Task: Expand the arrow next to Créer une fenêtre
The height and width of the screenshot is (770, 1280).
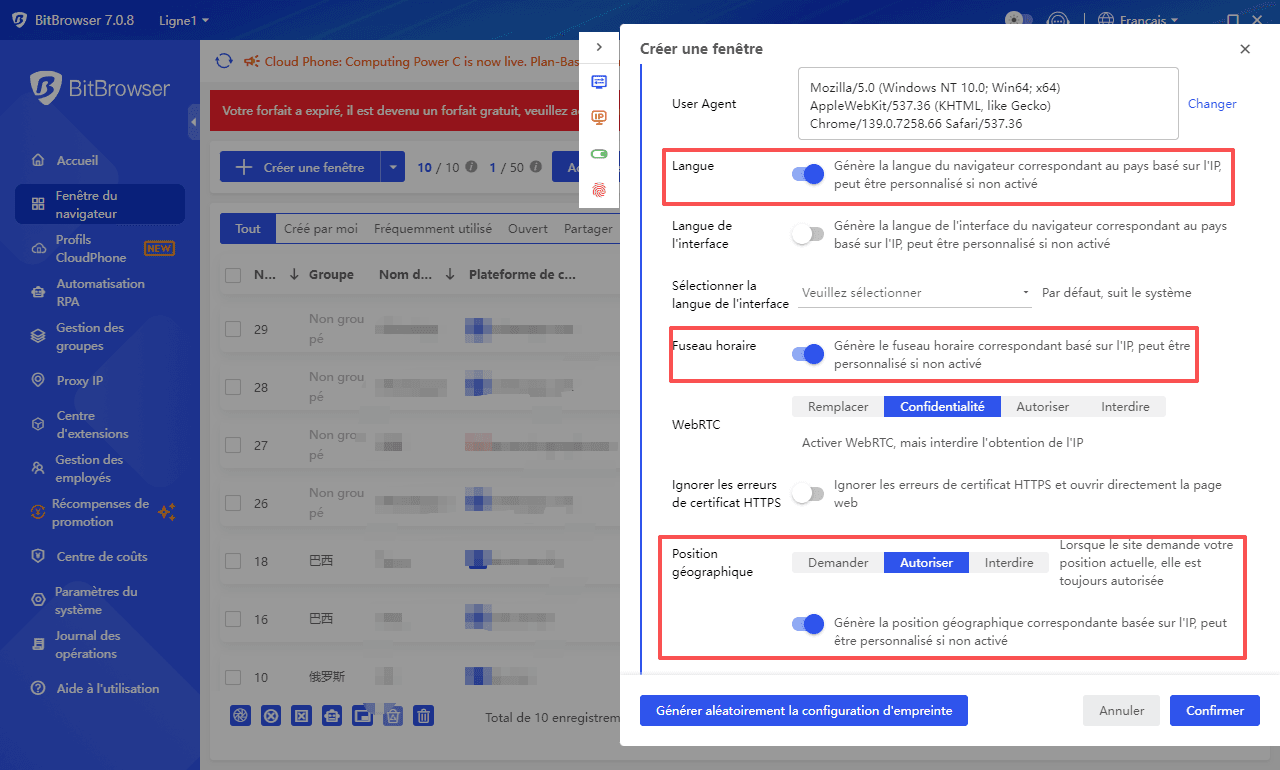Action: (x=394, y=166)
